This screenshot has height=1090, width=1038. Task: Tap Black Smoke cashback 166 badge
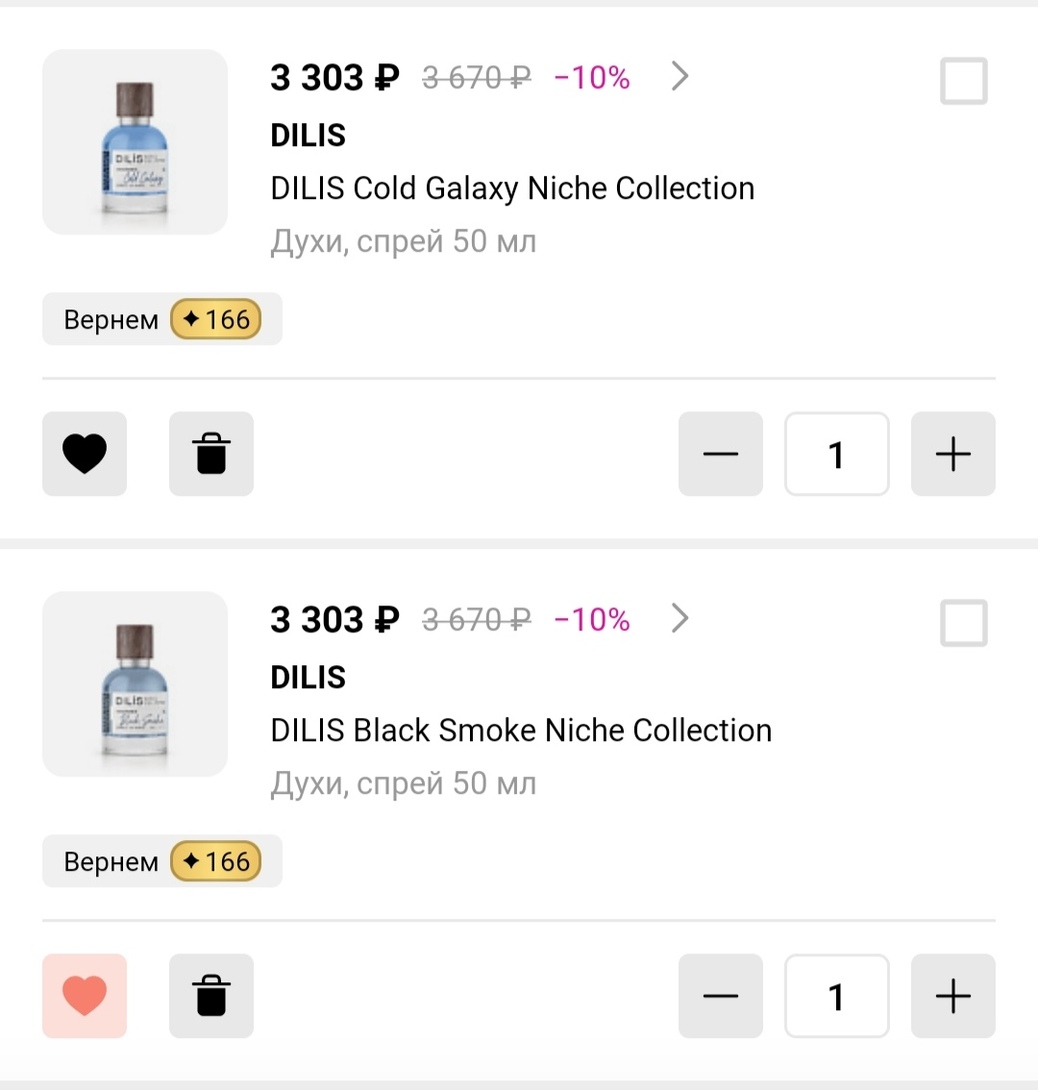coord(215,862)
